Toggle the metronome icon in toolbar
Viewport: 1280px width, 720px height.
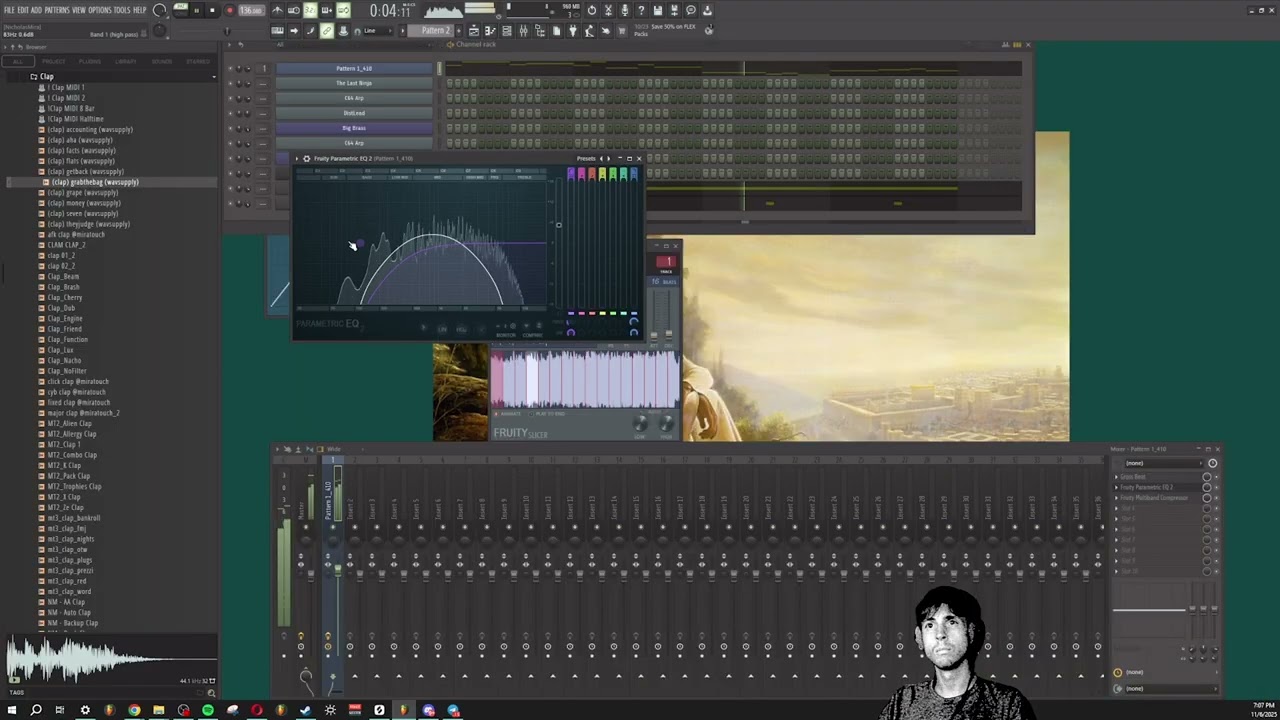277,10
